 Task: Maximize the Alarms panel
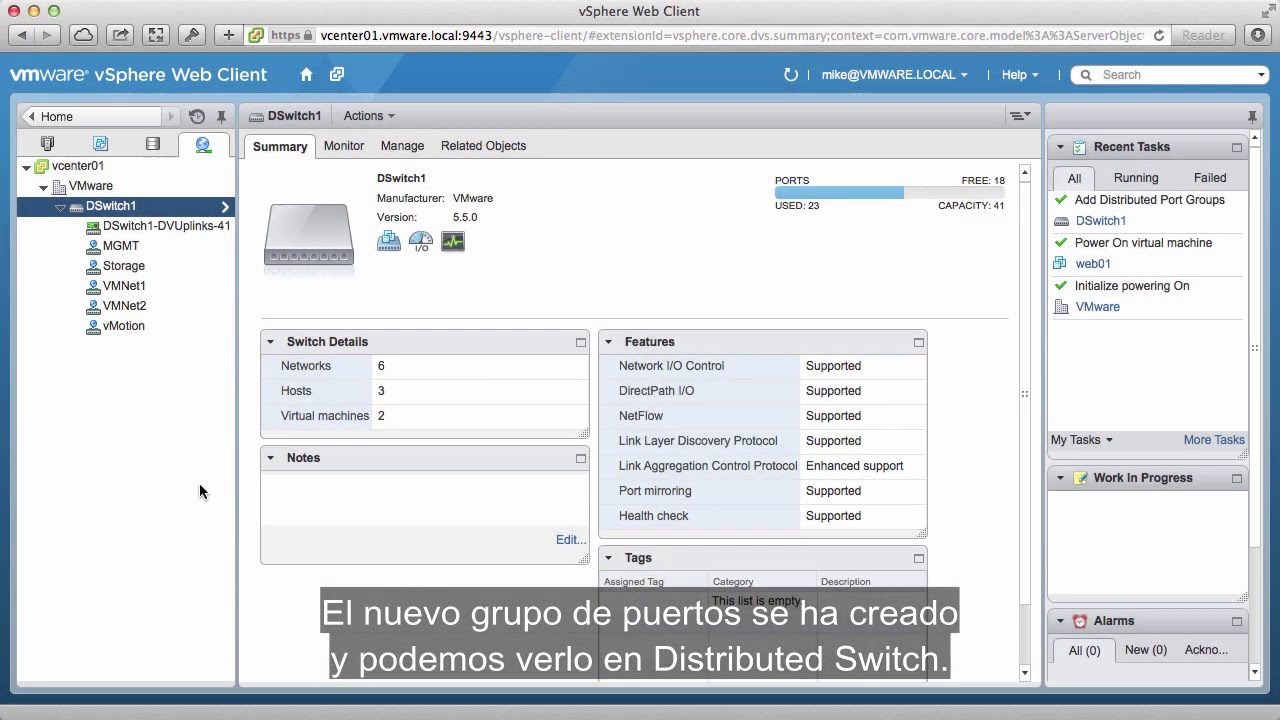coord(1237,621)
